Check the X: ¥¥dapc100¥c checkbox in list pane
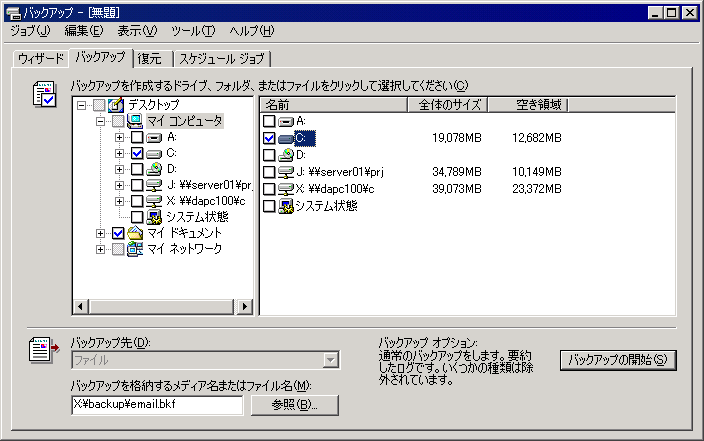Screen dimensions: 704x441 coord(269,189)
